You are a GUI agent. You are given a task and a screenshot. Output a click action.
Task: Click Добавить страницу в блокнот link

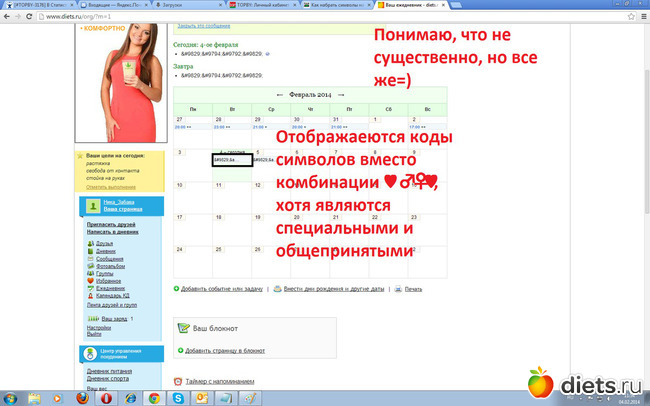[x=225, y=351]
